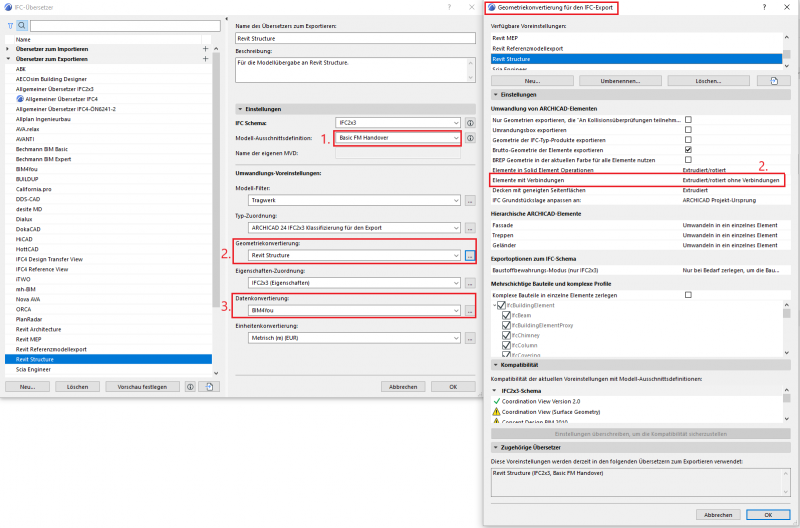Click the filter funnel icon above translator list
This screenshot has height=528, width=800.
pyautogui.click(x=10, y=24)
